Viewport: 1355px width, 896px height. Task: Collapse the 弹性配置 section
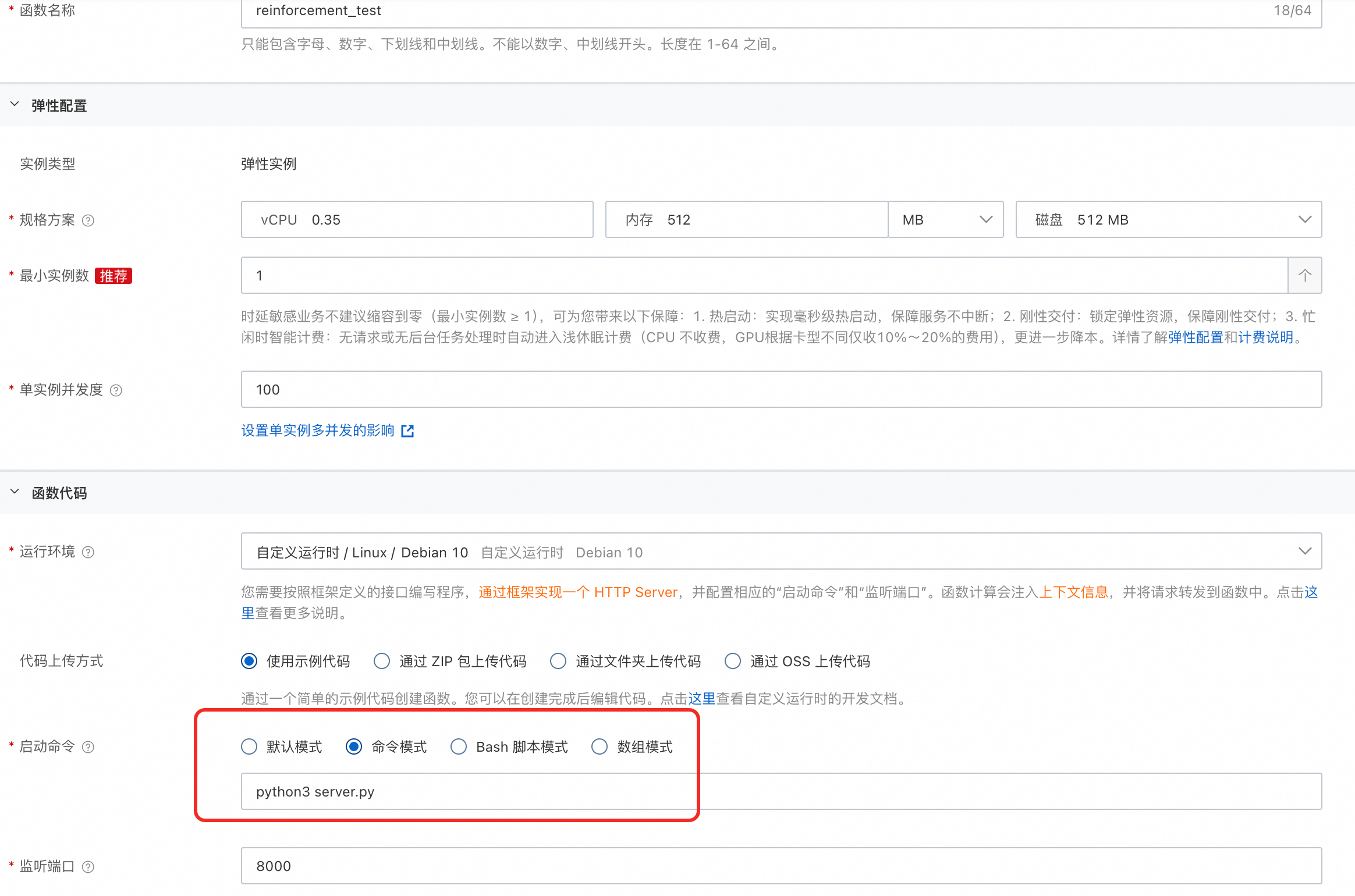[x=15, y=105]
